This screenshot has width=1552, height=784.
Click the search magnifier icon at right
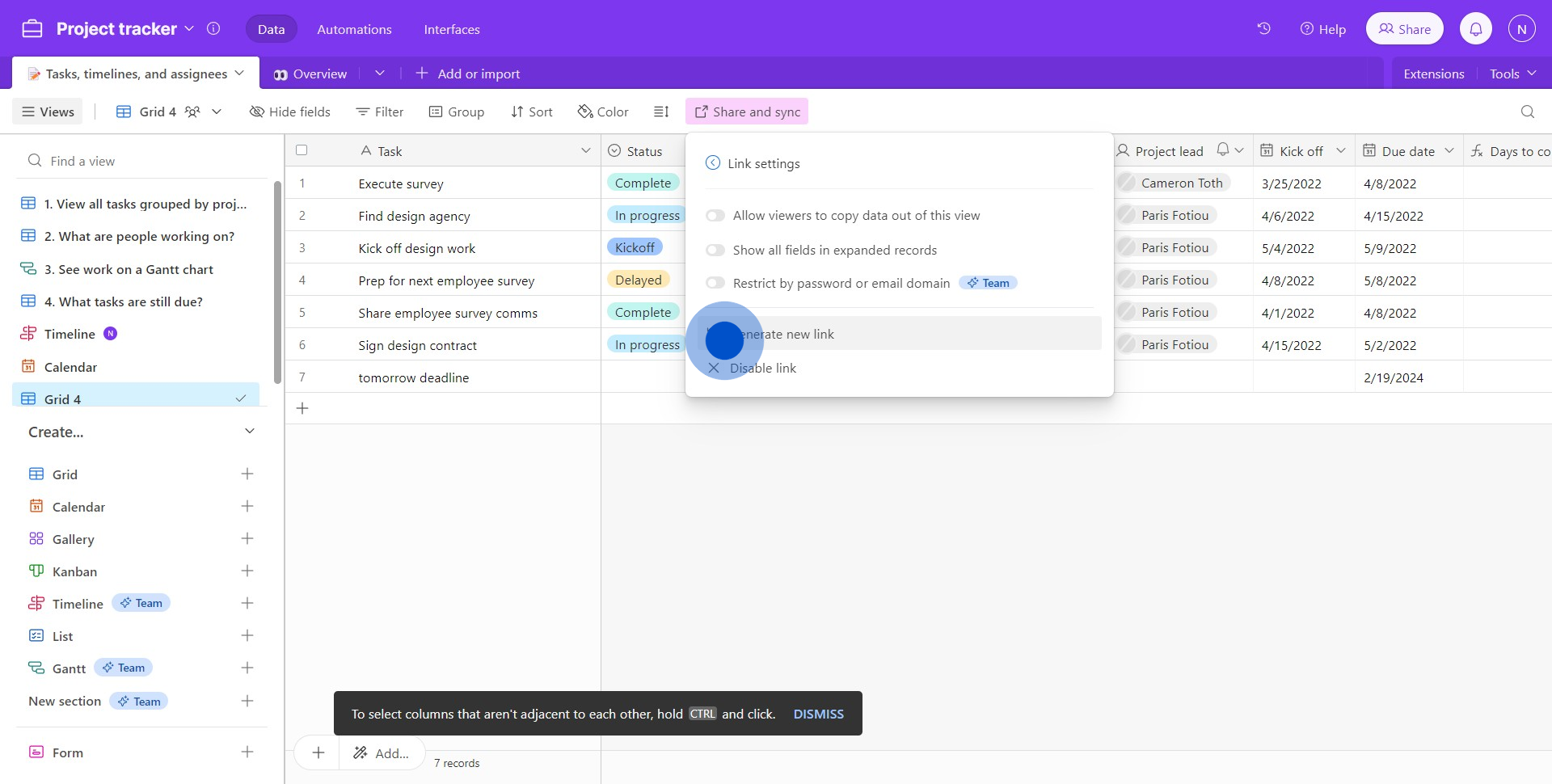(x=1527, y=112)
